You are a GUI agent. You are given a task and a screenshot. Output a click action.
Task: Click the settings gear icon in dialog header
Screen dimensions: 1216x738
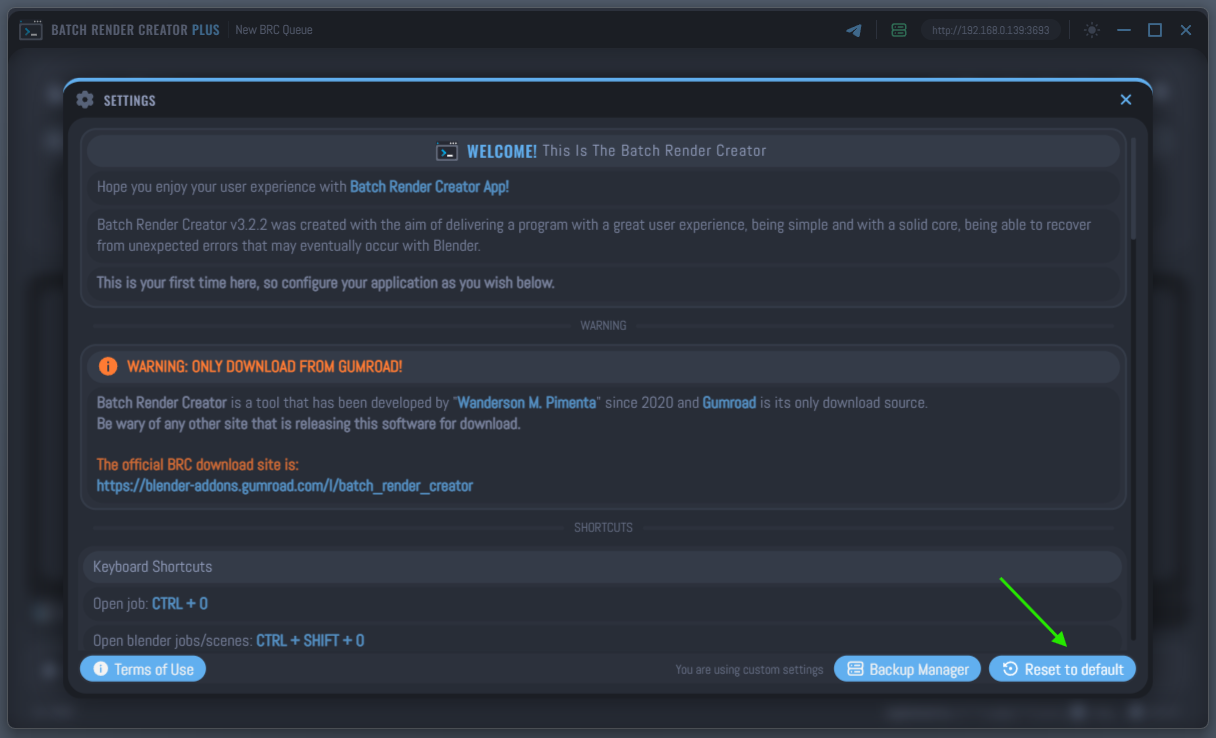[x=85, y=100]
